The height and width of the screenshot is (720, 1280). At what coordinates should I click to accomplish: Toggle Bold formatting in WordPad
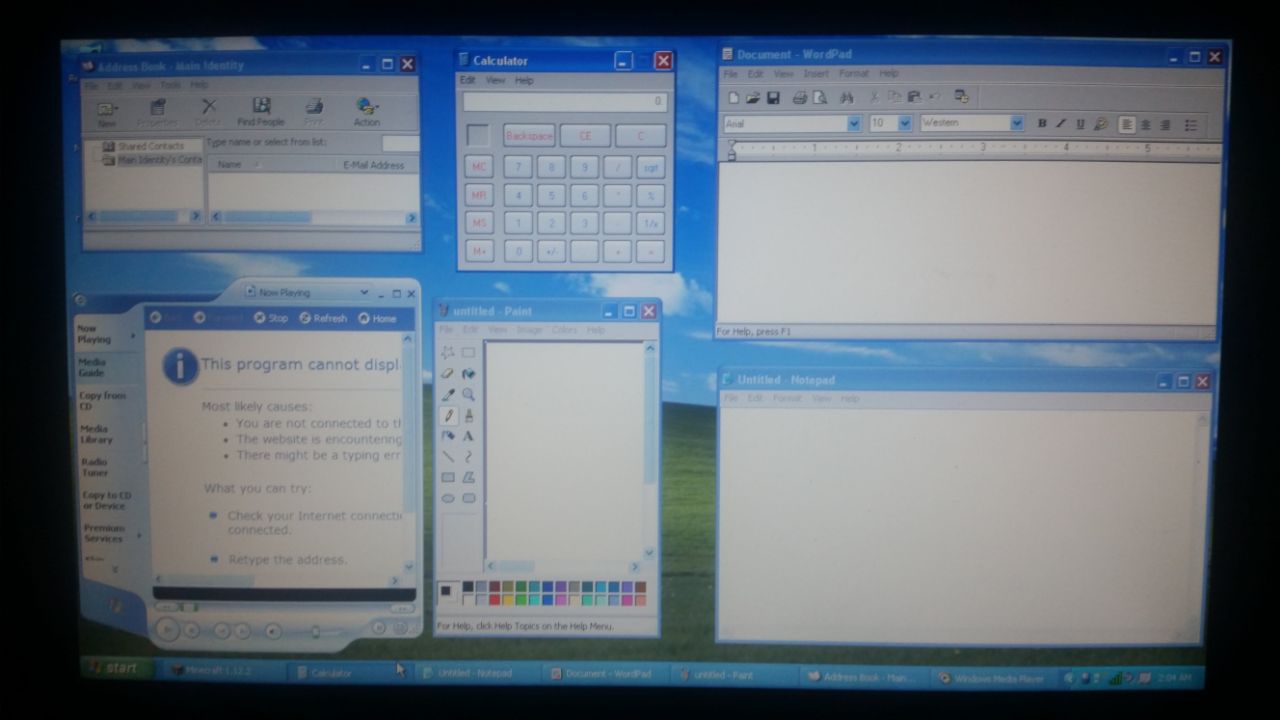click(1042, 124)
